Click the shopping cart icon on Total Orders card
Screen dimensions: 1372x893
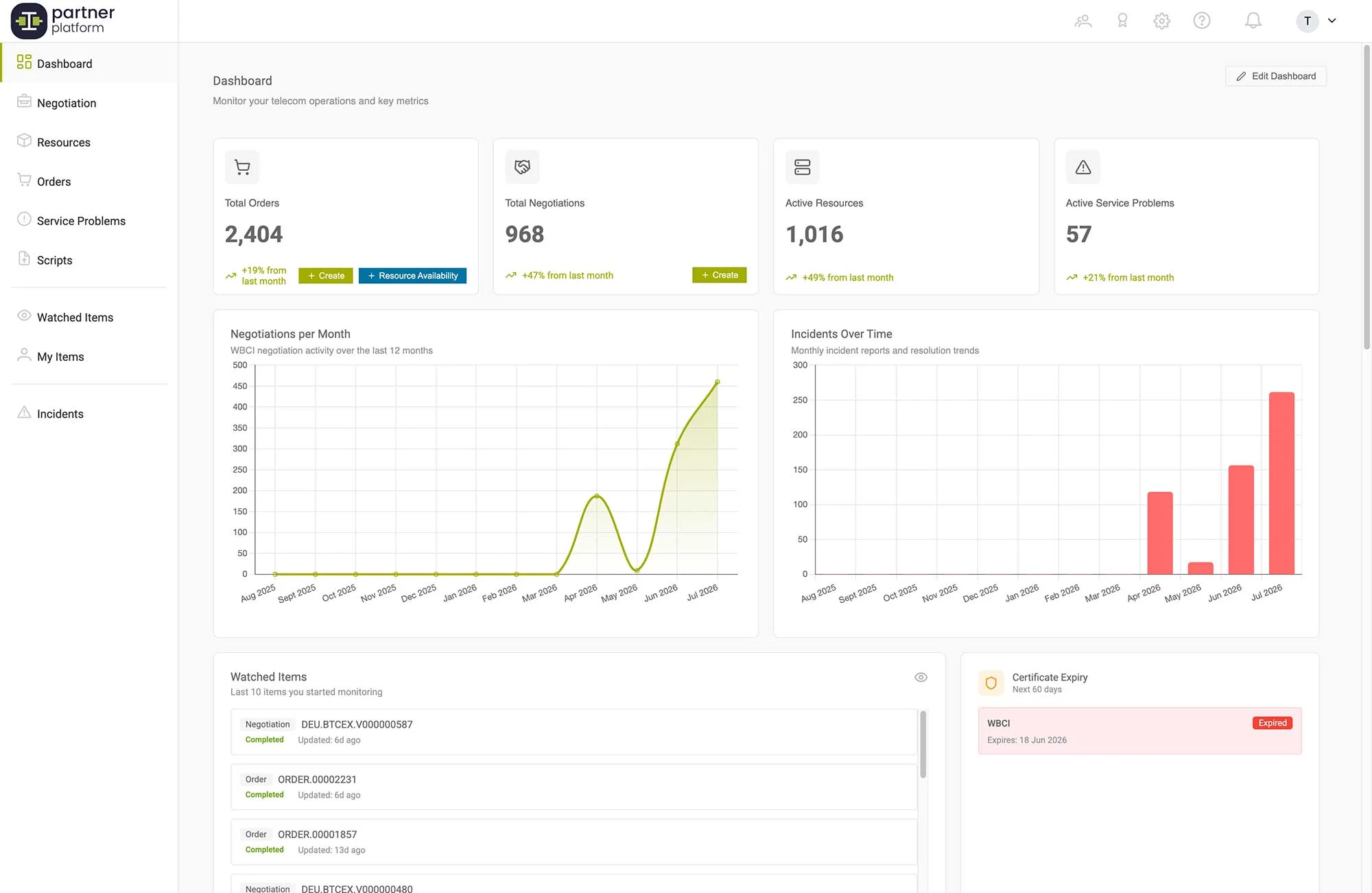pos(242,167)
